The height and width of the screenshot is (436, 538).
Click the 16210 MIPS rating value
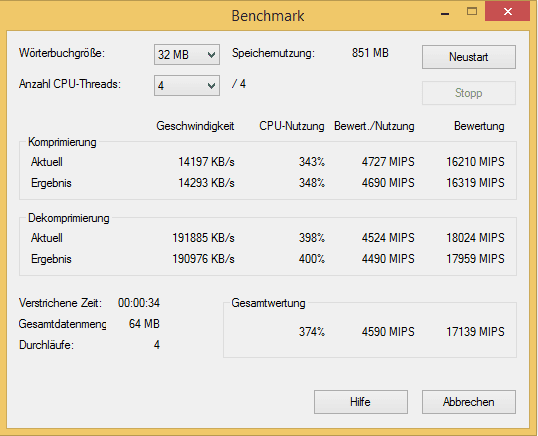pos(475,162)
